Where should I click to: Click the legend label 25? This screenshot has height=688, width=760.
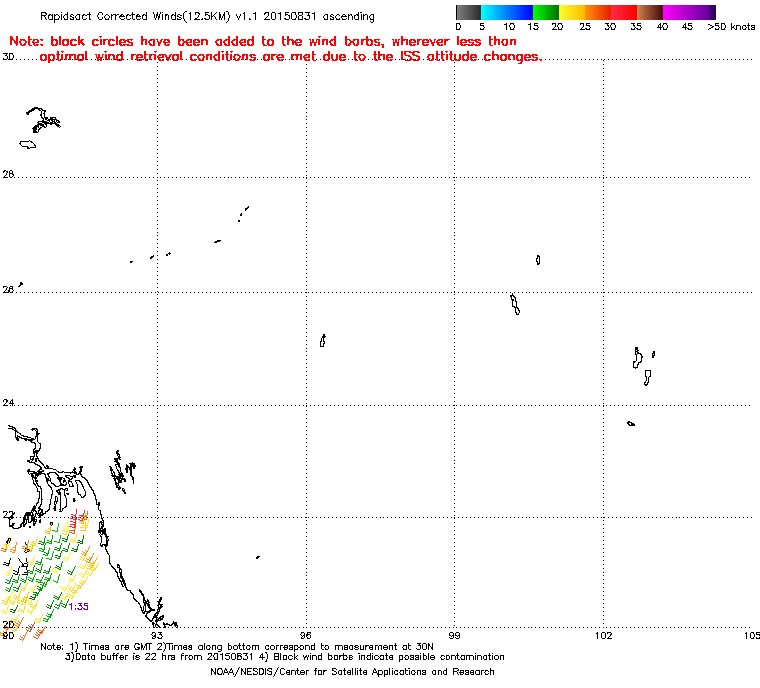click(x=585, y=27)
